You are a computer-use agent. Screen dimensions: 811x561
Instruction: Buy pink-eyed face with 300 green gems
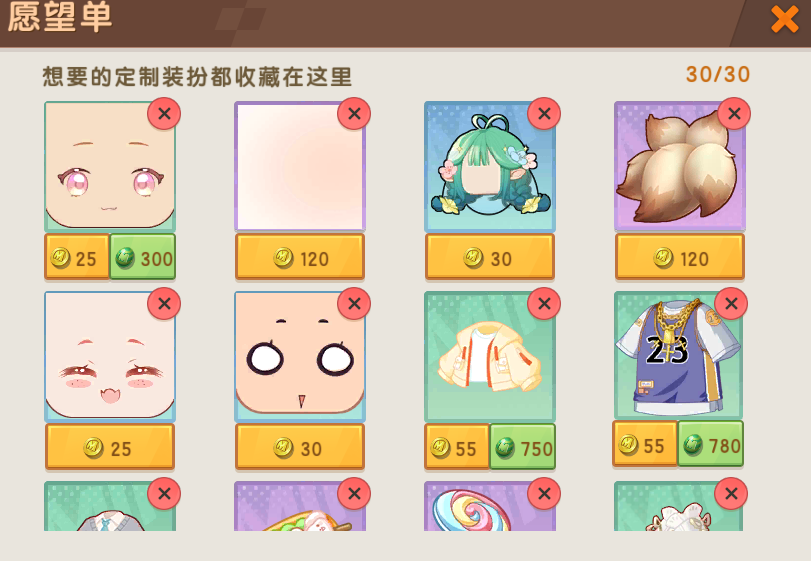click(143, 257)
